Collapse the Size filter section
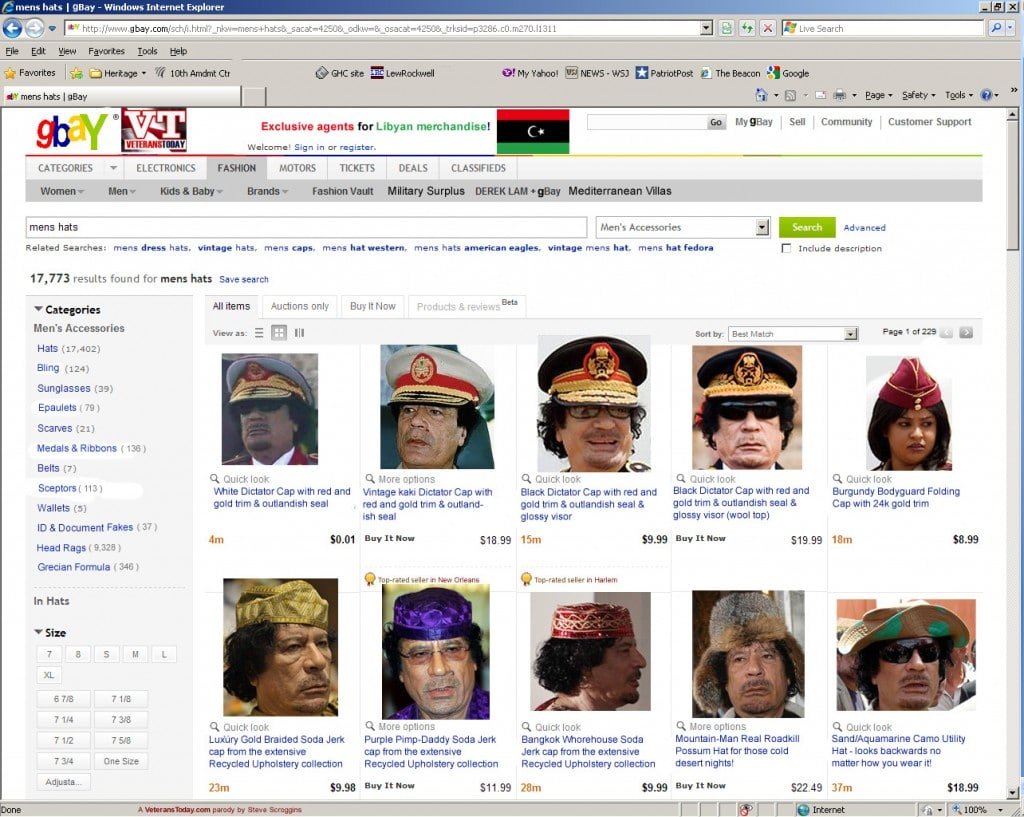Screen dimensions: 1024x817 click(x=39, y=632)
